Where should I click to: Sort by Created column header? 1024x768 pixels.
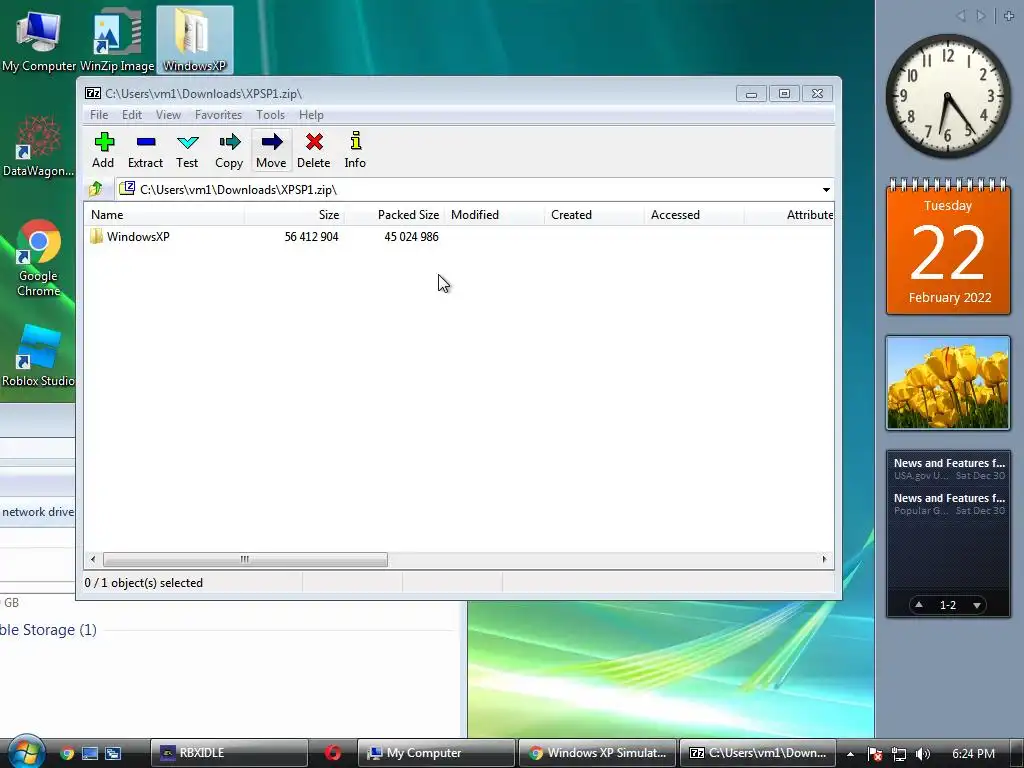coord(594,215)
